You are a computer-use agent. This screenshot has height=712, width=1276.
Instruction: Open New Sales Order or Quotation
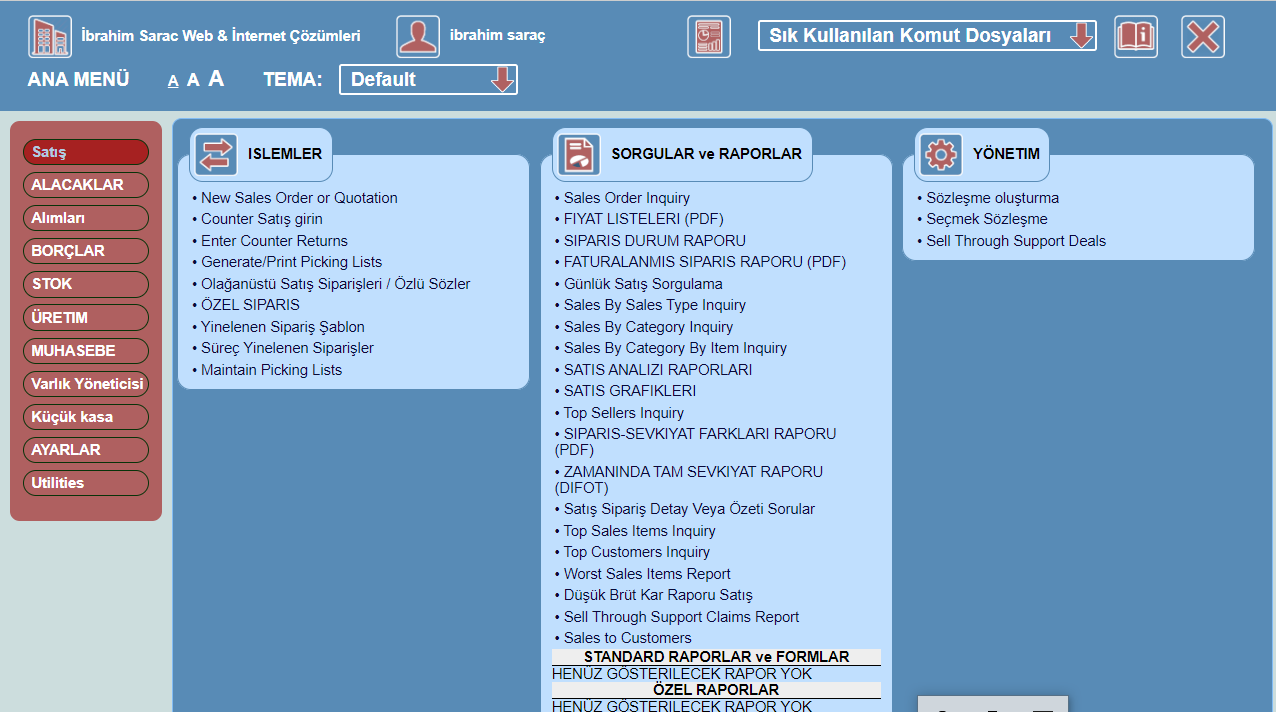[x=299, y=198]
